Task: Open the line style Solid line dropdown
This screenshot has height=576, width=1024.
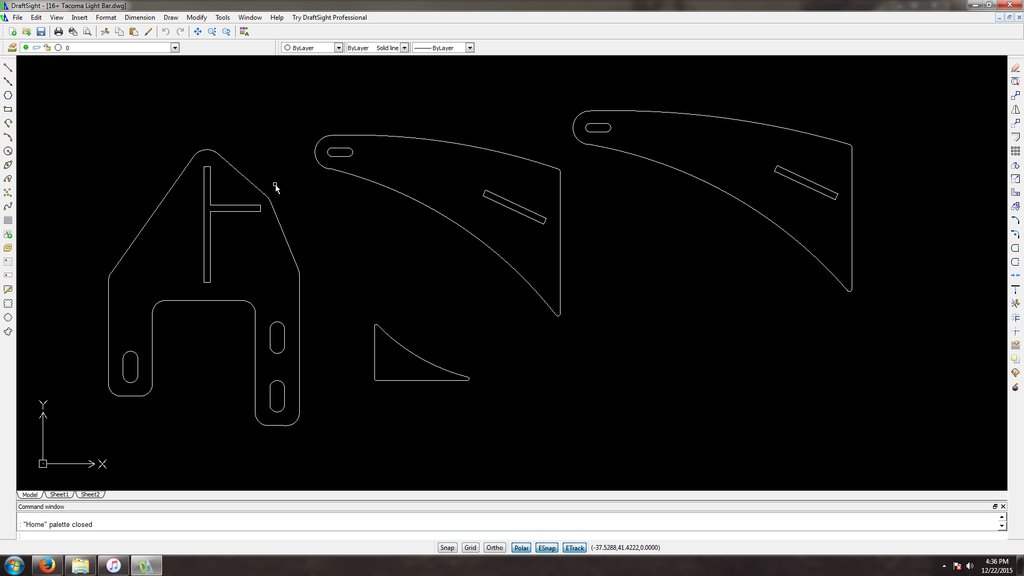Action: (405, 48)
